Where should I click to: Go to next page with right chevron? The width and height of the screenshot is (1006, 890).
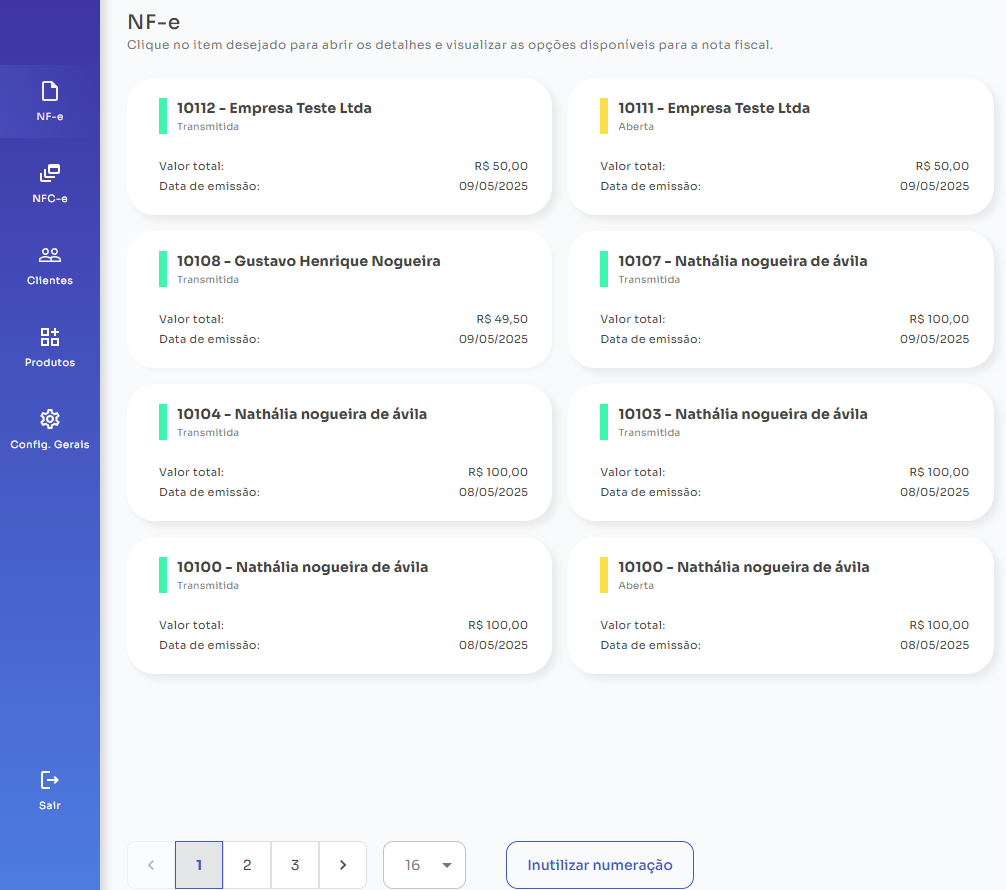(x=343, y=865)
